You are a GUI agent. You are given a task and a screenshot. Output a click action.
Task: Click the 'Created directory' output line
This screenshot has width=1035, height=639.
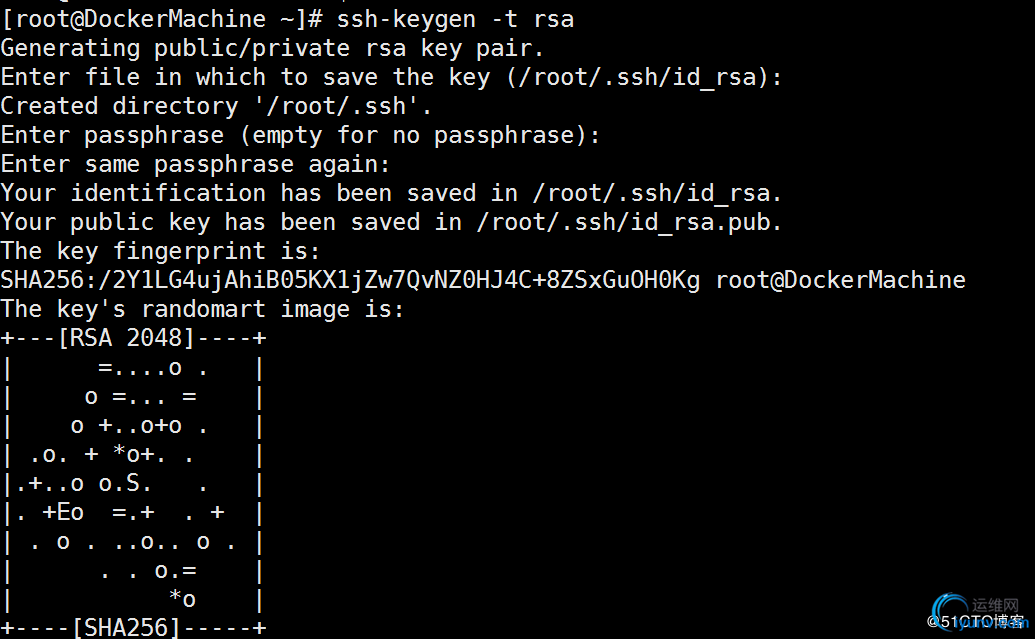pos(217,106)
